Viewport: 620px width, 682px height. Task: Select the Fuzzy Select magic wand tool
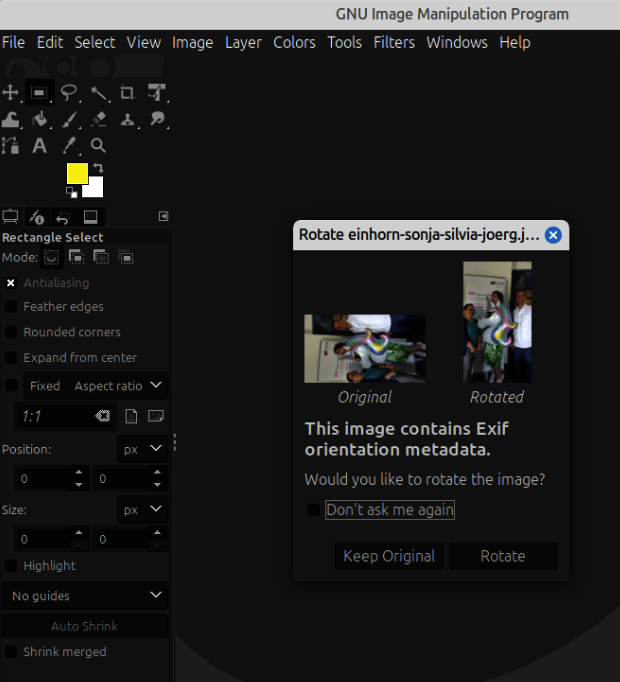pos(98,93)
